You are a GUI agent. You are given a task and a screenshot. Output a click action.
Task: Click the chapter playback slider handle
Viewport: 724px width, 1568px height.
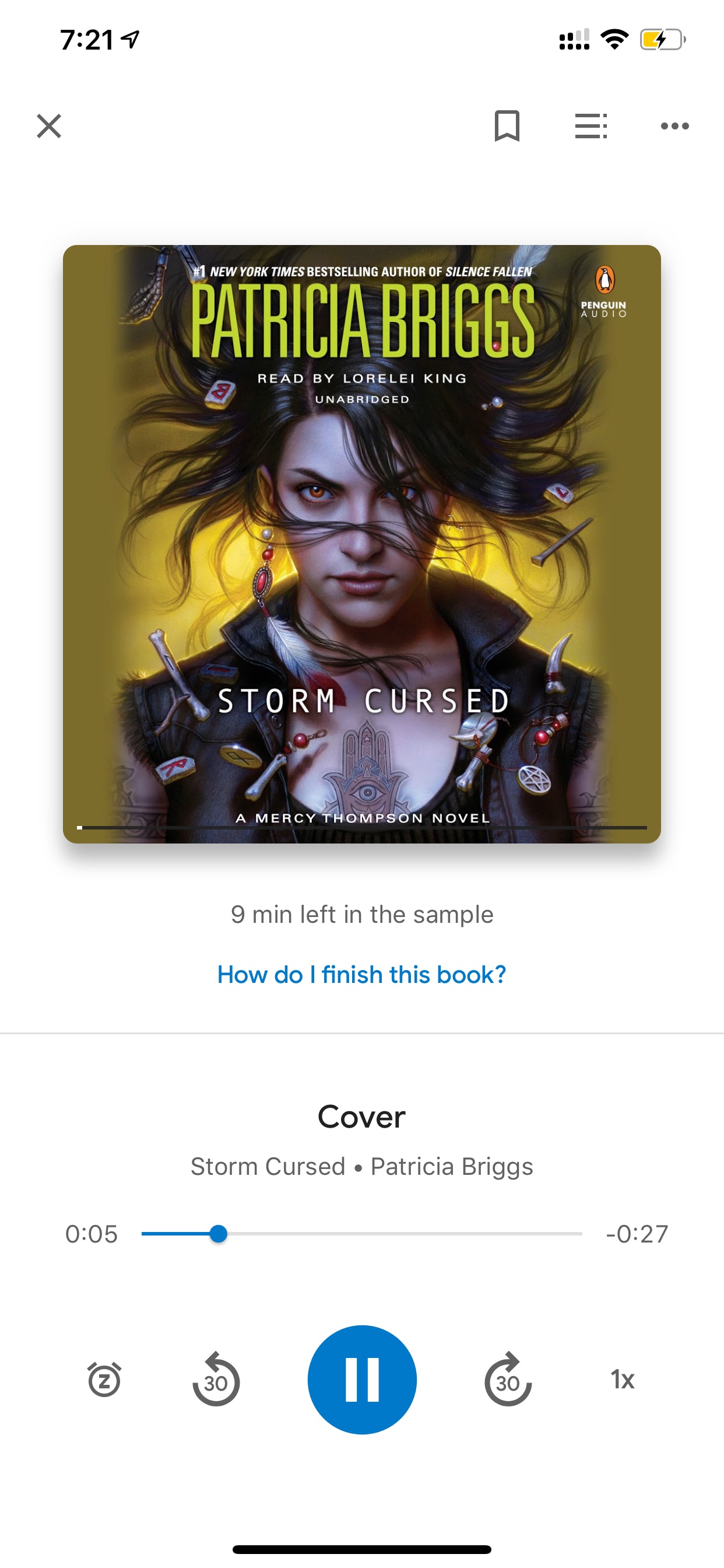pos(219,1234)
